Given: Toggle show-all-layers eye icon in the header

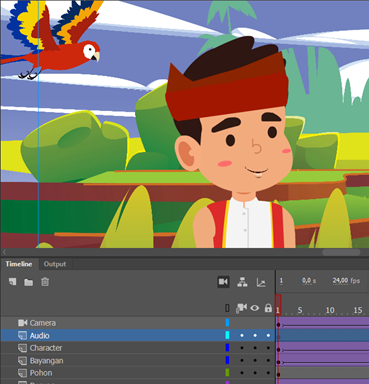Looking at the screenshot, I should pos(255,308).
